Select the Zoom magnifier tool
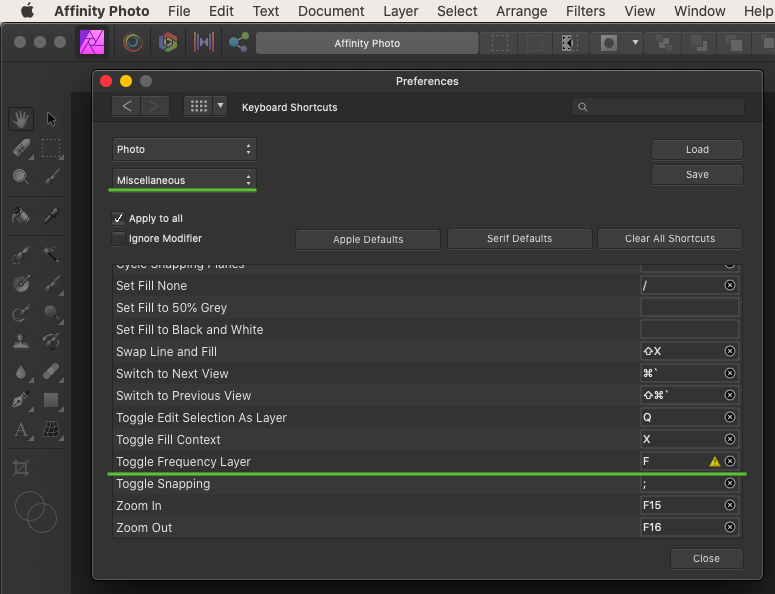 21,176
